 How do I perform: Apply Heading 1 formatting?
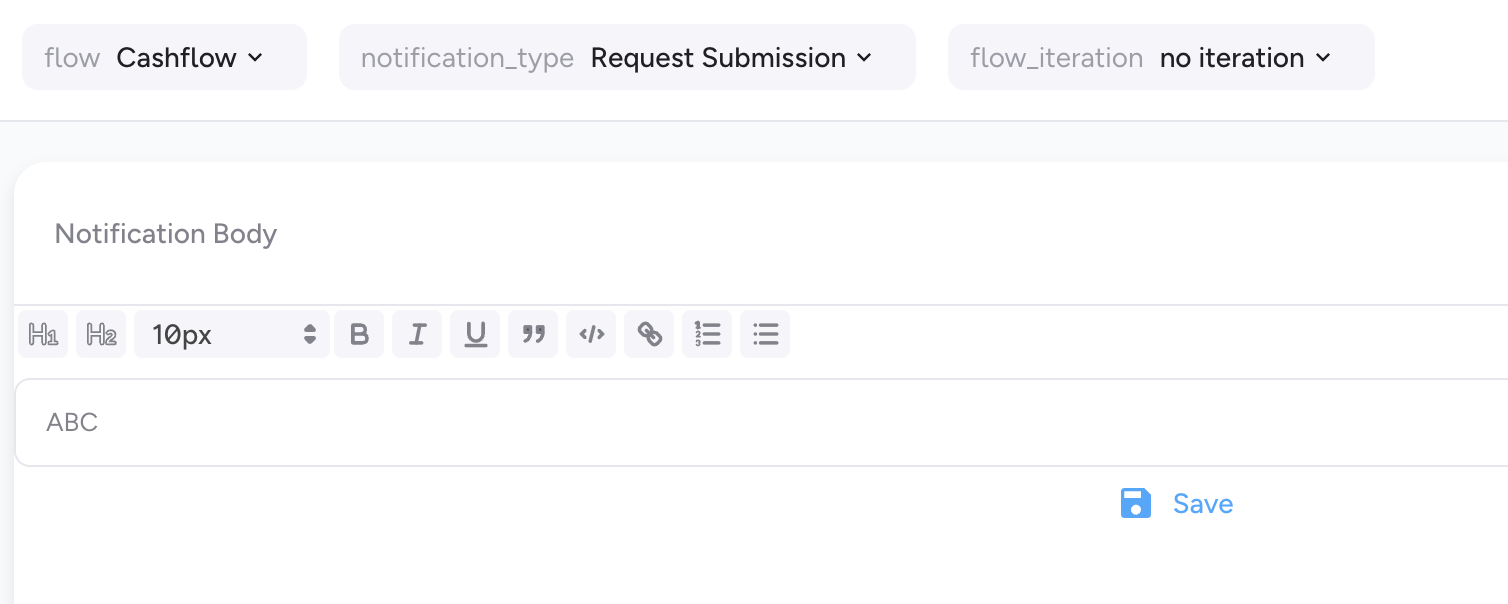click(x=43, y=334)
